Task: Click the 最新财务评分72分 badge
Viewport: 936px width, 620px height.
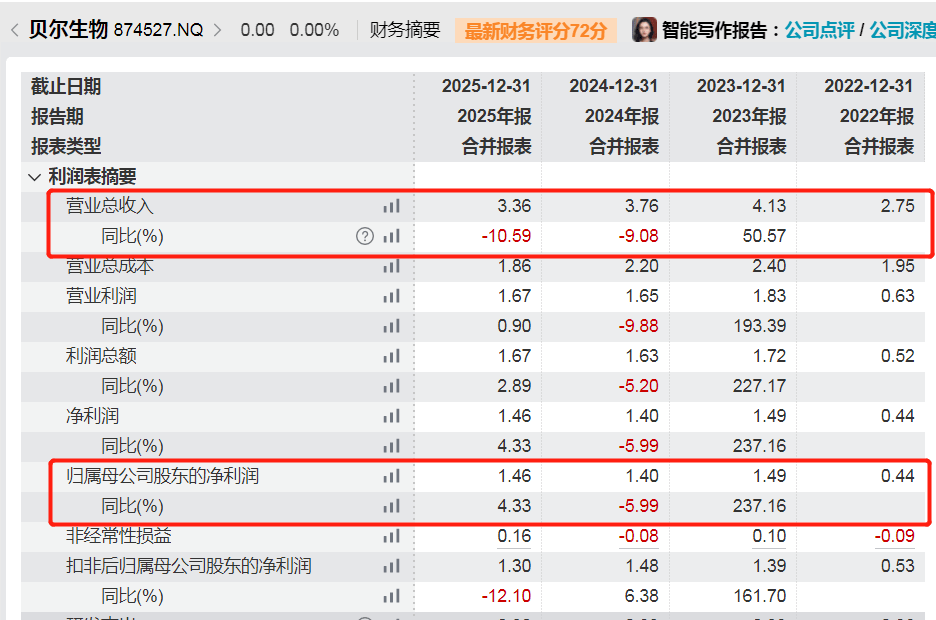Action: coord(535,30)
